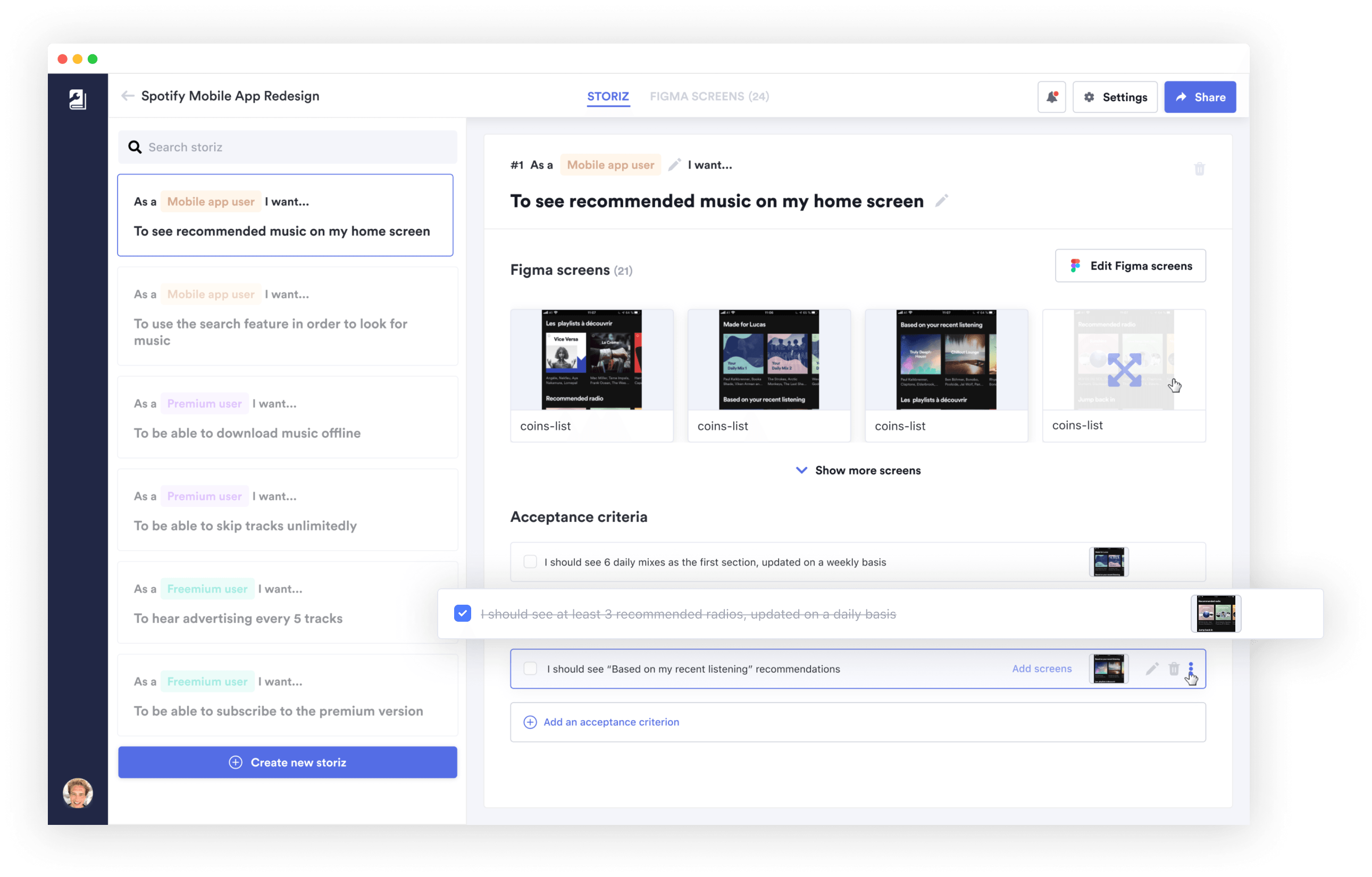Click Edit Figma screens
This screenshot has height=877, width=1372.
pyautogui.click(x=1130, y=265)
